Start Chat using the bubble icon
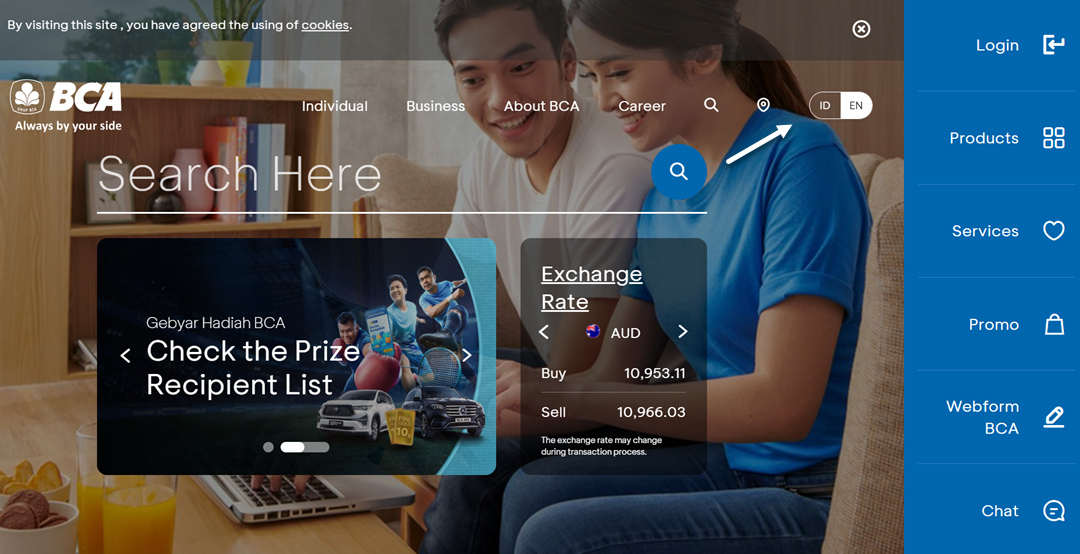The image size is (1080, 554). pos(1053,511)
